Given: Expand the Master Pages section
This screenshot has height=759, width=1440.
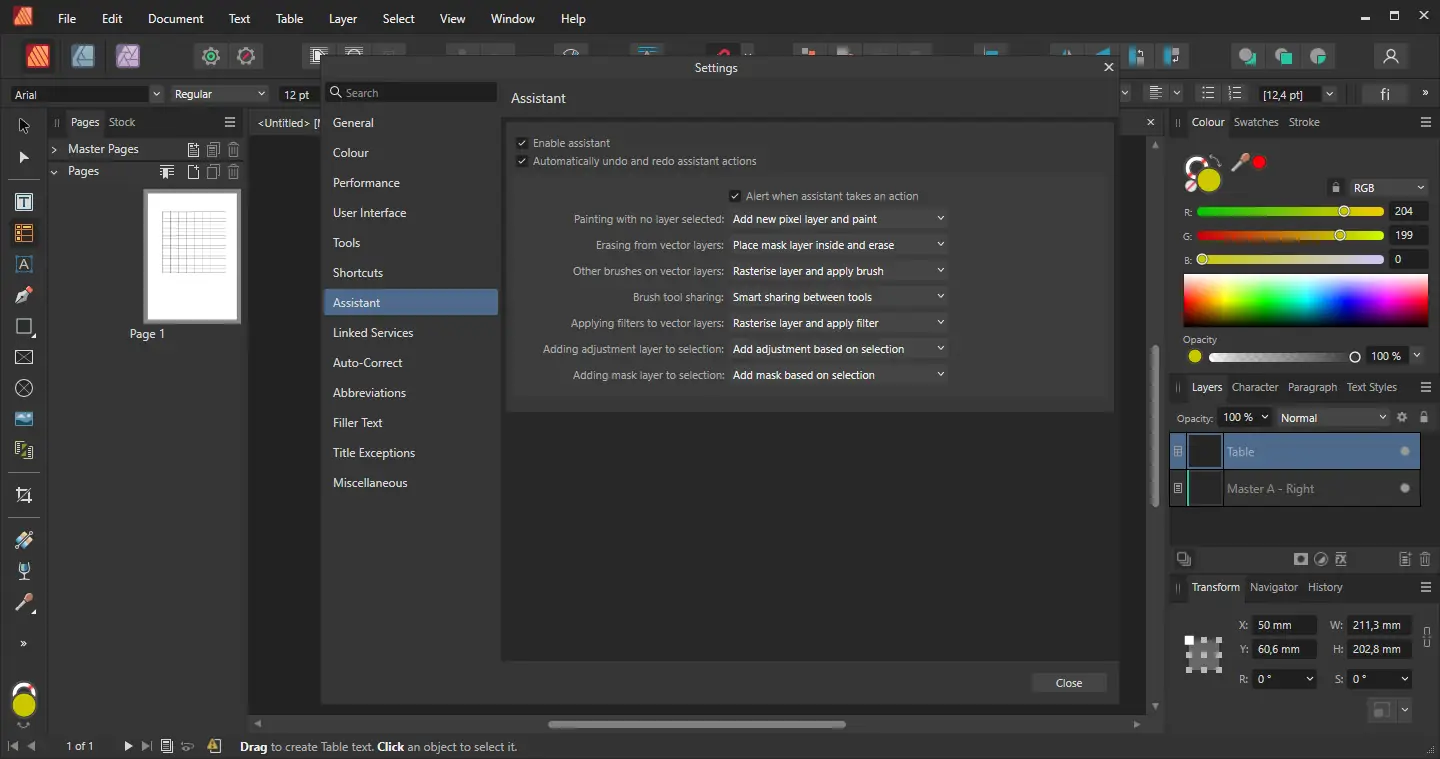Looking at the screenshot, I should pos(54,149).
